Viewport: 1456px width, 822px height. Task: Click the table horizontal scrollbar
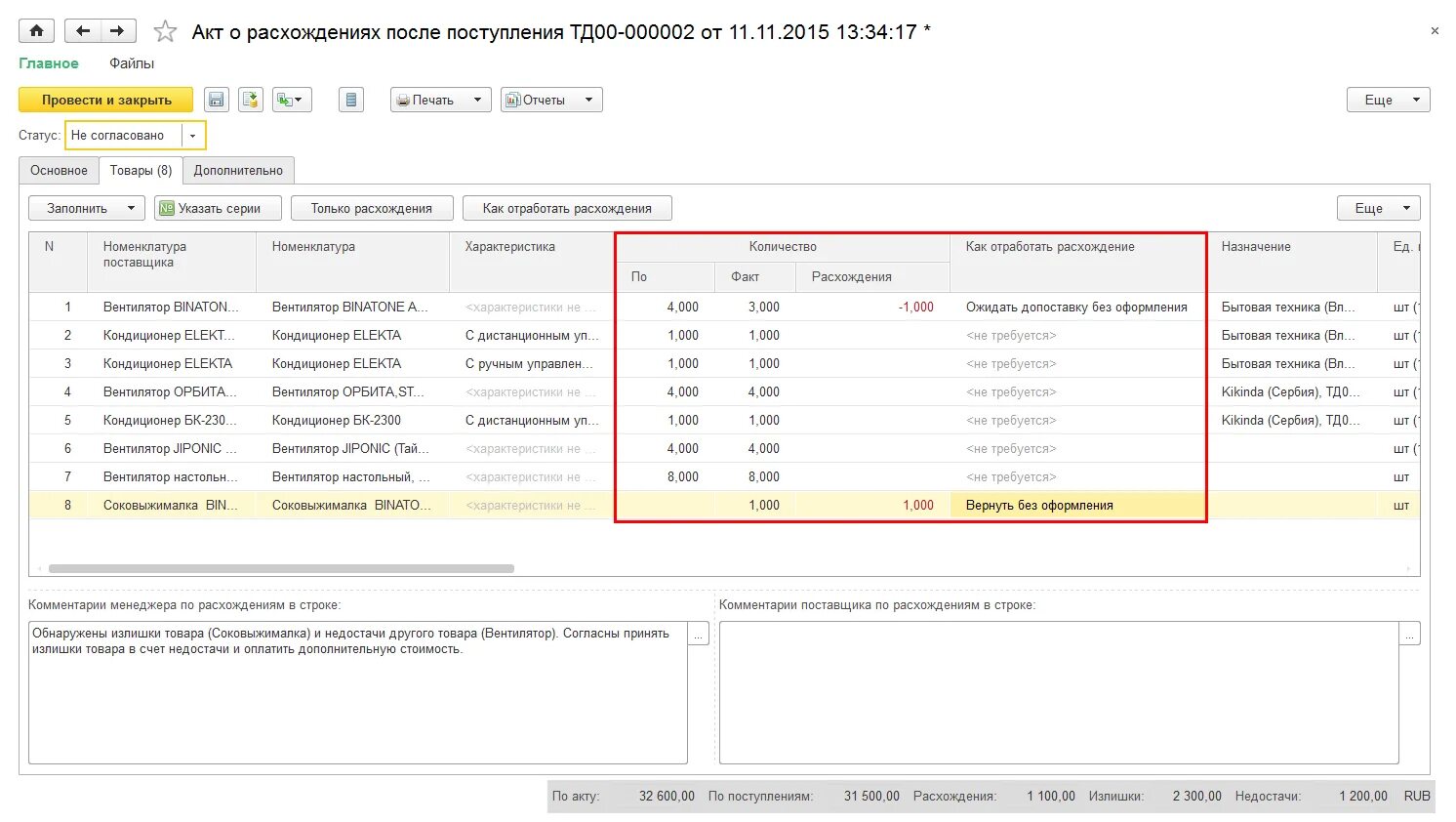click(x=281, y=568)
